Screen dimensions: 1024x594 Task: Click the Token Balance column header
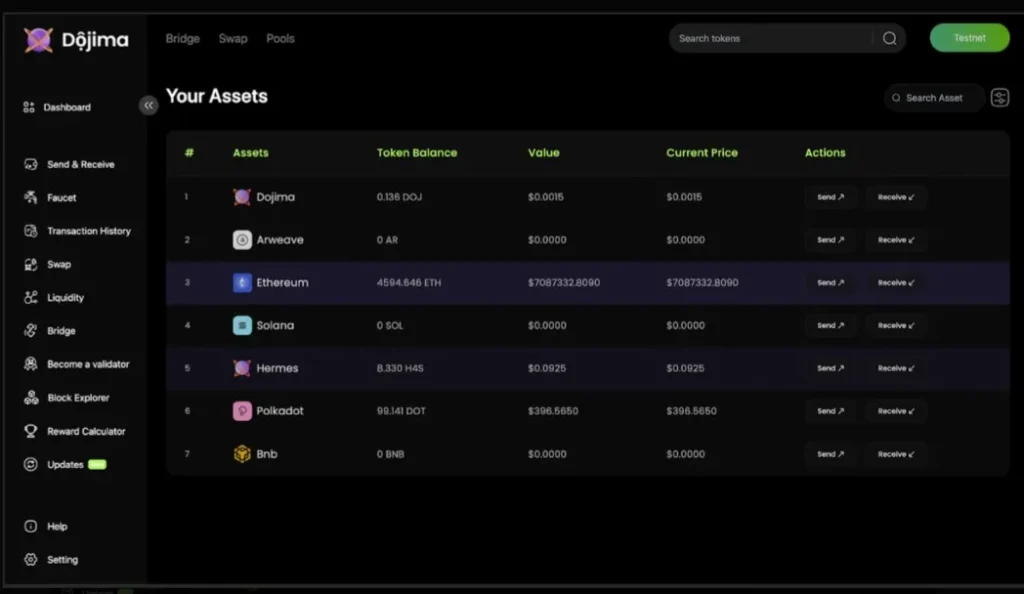click(x=417, y=153)
